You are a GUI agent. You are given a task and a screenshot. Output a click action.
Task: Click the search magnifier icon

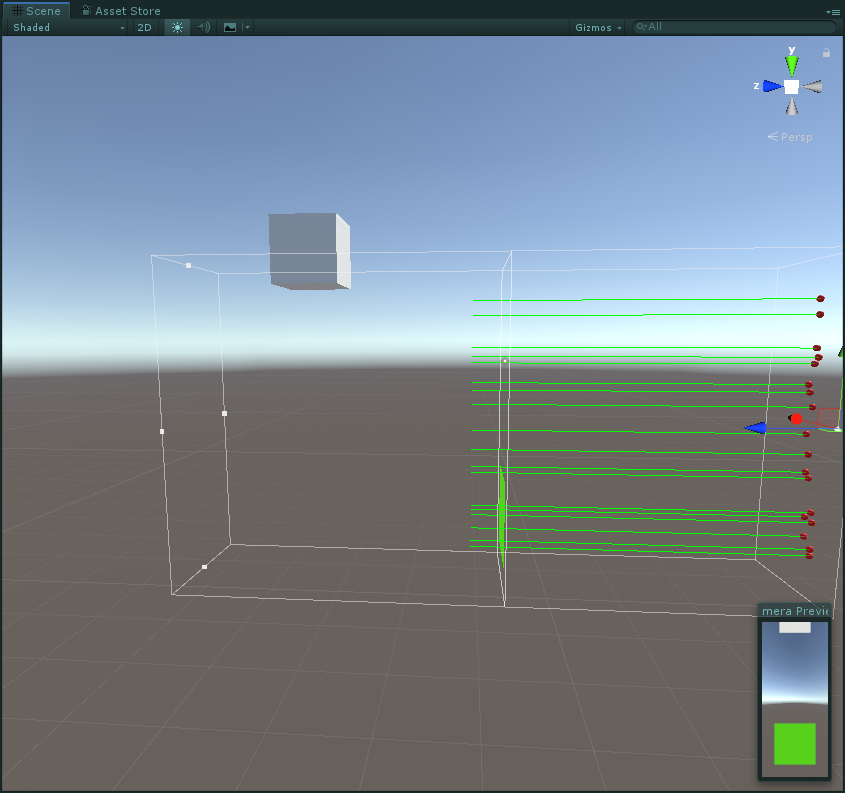point(641,26)
